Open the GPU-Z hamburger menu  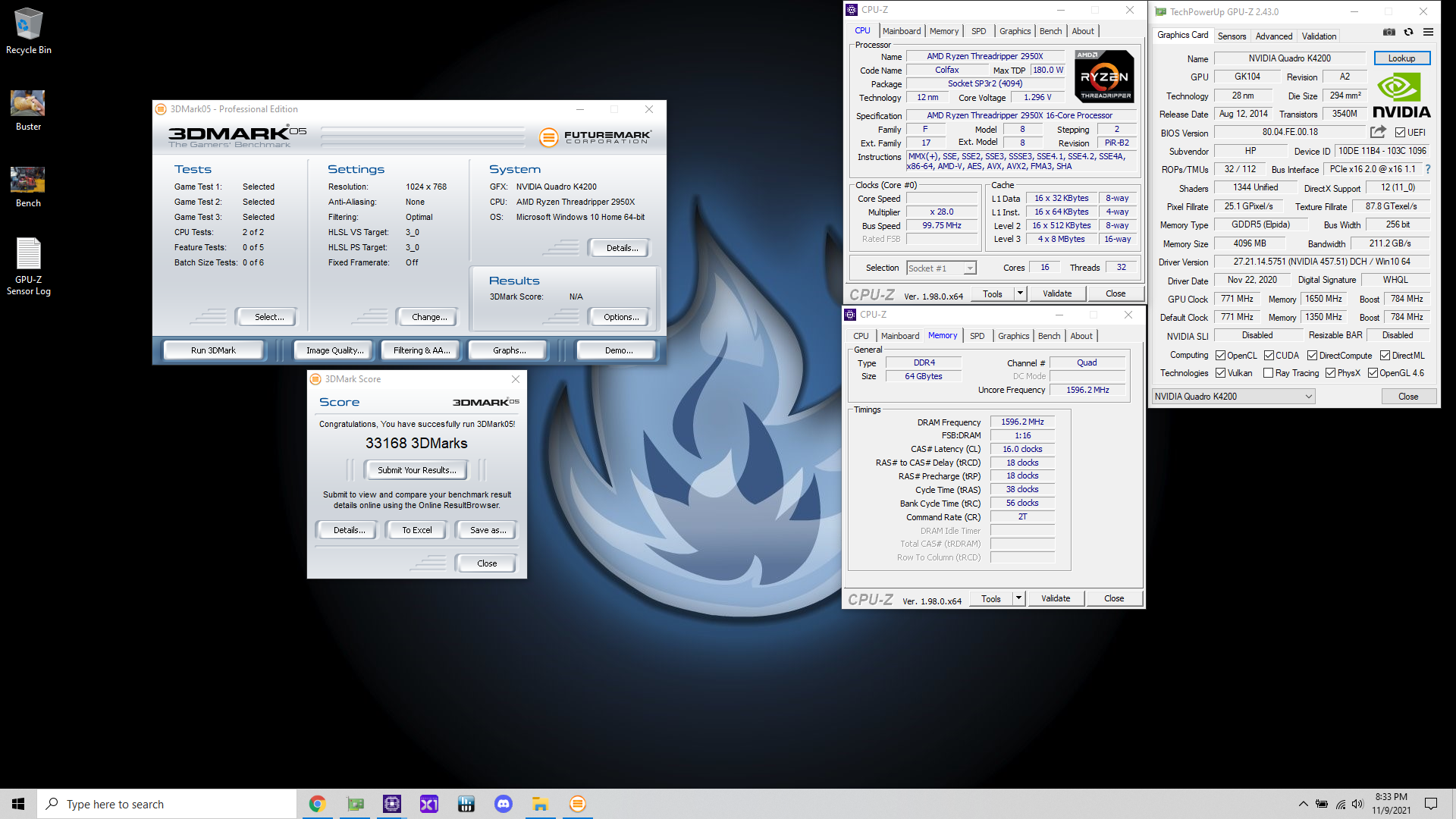pyautogui.click(x=1428, y=32)
